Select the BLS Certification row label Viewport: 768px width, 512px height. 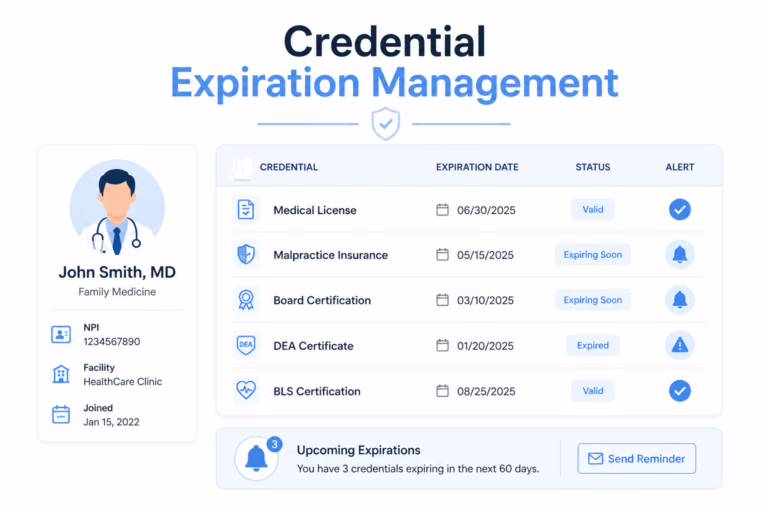tap(317, 391)
